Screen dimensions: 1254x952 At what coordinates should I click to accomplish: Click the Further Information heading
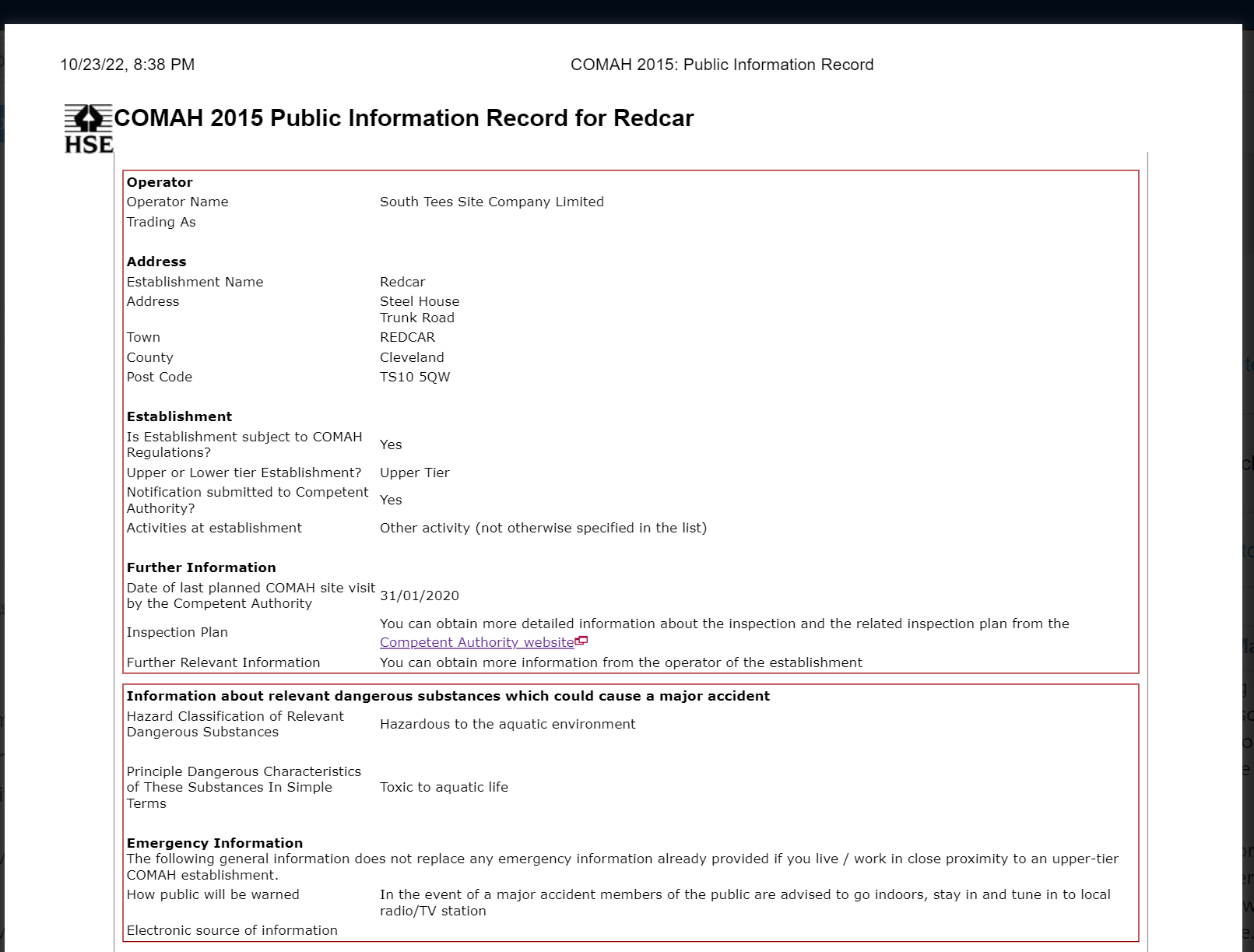pos(201,567)
